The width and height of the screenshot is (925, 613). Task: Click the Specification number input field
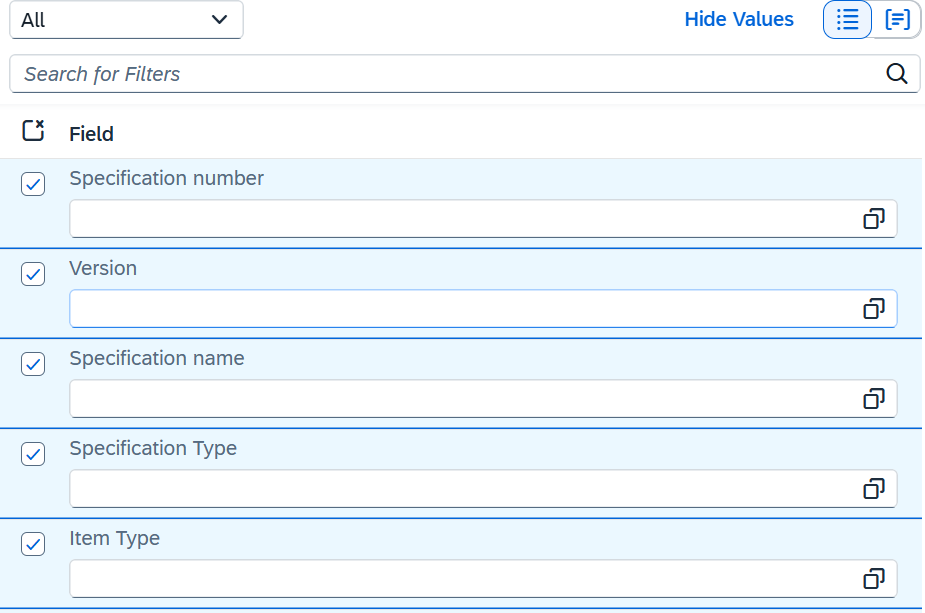click(x=460, y=219)
